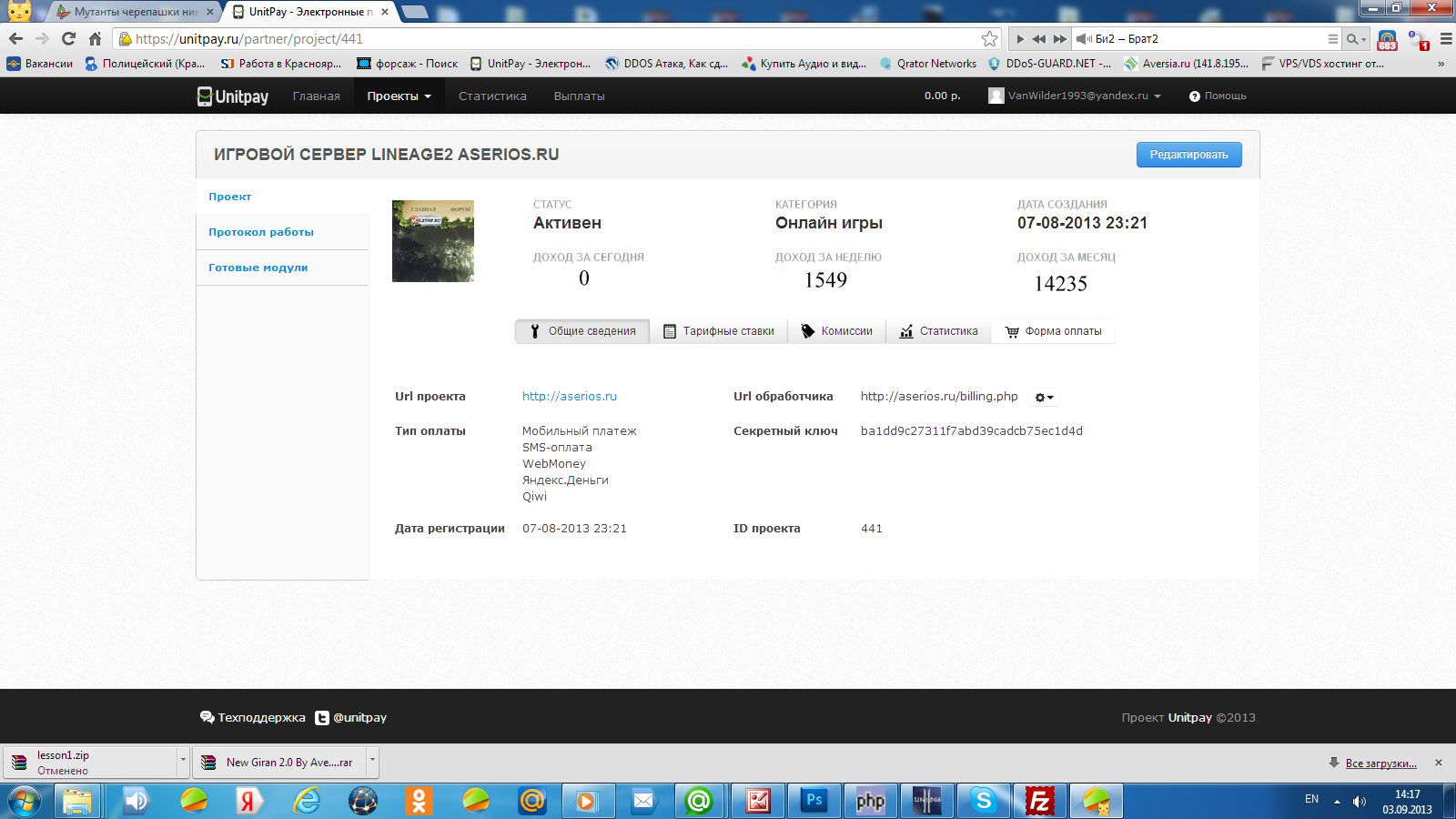Image resolution: width=1456 pixels, height=819 pixels.
Task: Go to the Выплаты page
Action: pos(579,96)
